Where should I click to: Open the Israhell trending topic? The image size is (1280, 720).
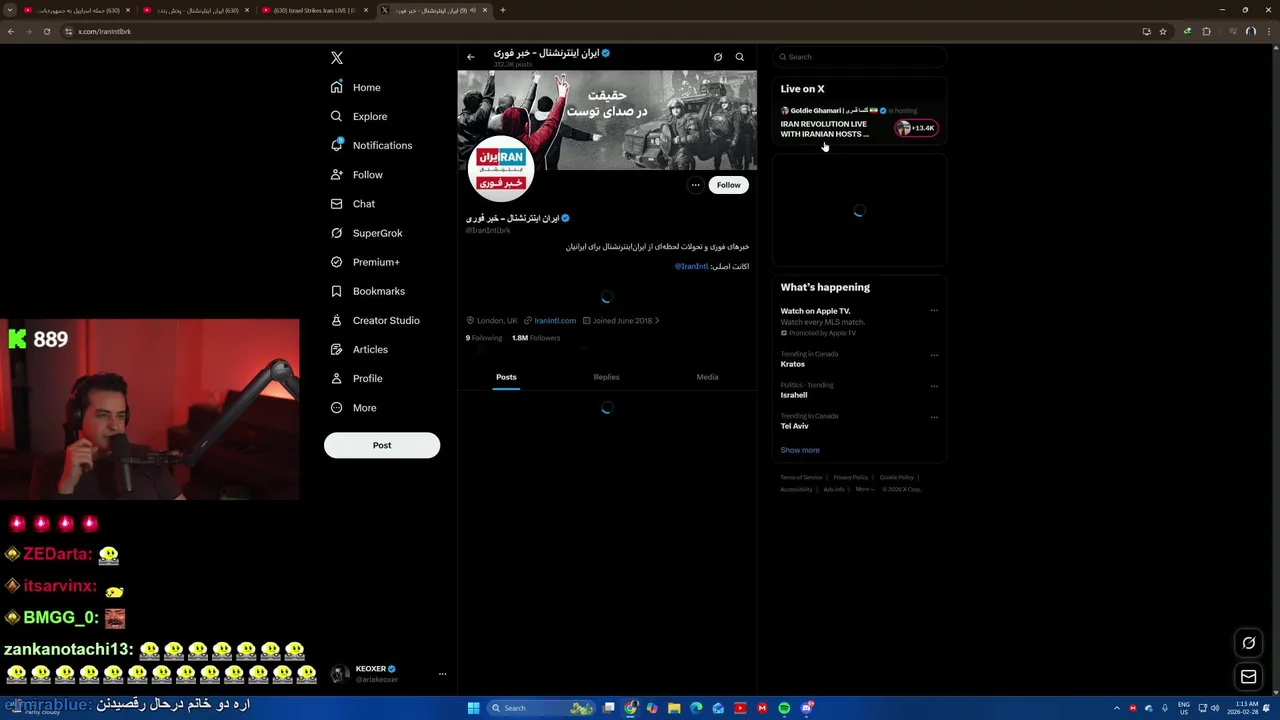click(x=794, y=395)
